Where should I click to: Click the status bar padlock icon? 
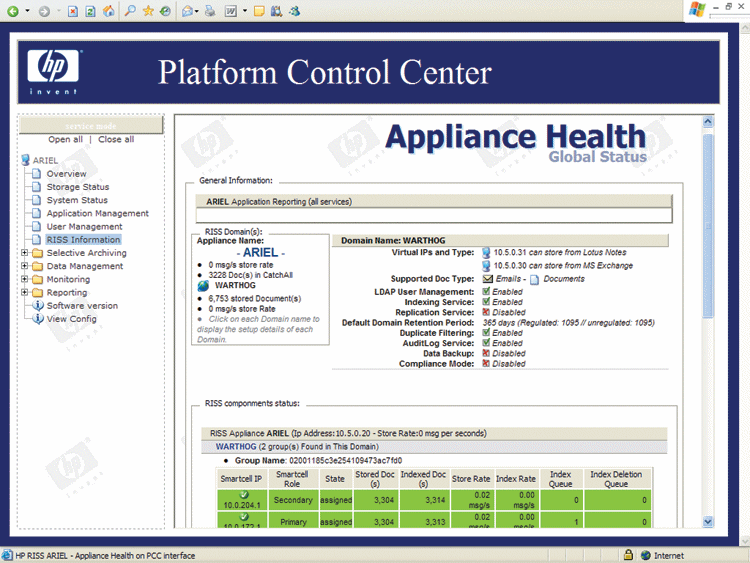coord(628,555)
